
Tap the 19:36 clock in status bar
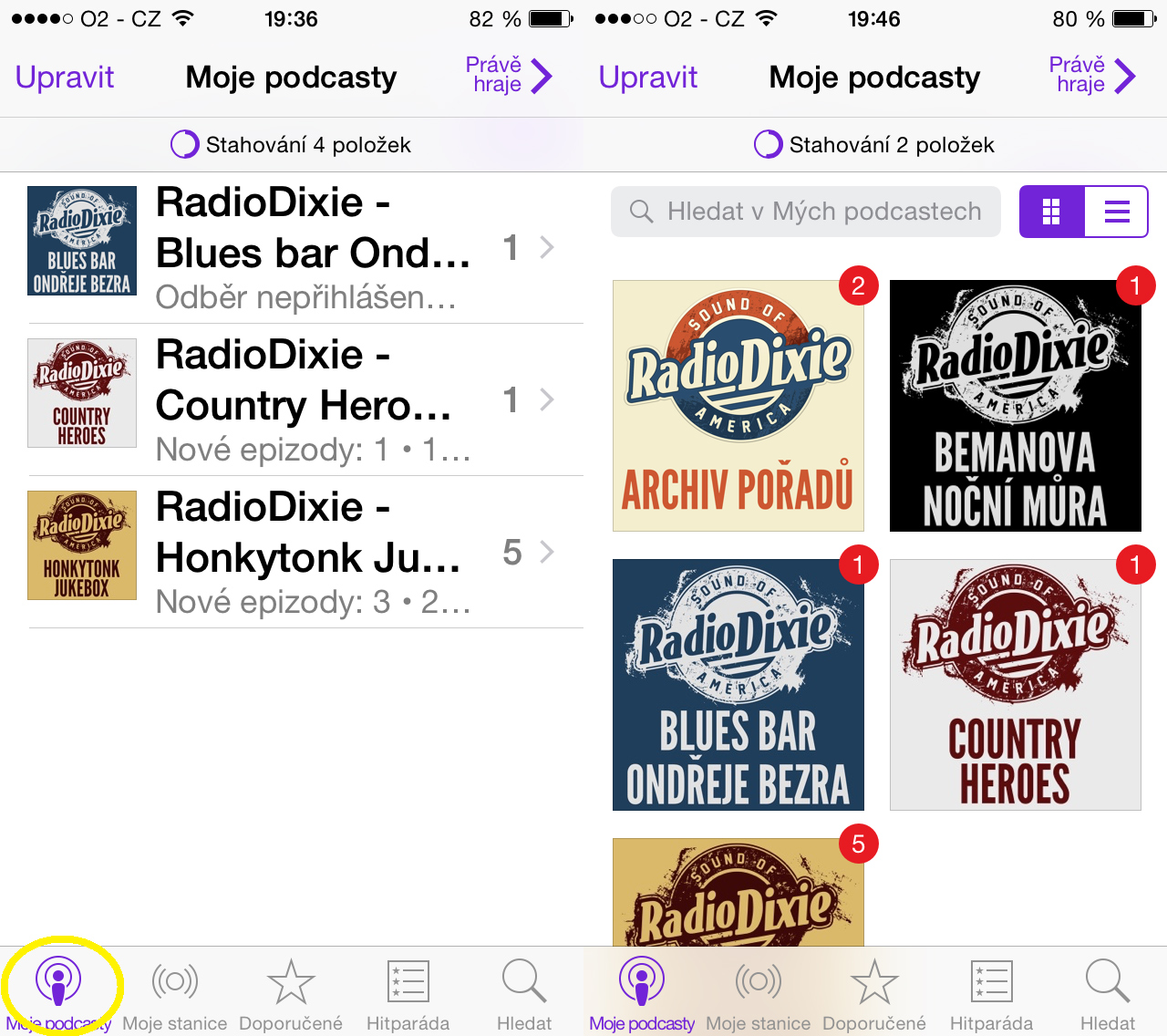point(291,18)
